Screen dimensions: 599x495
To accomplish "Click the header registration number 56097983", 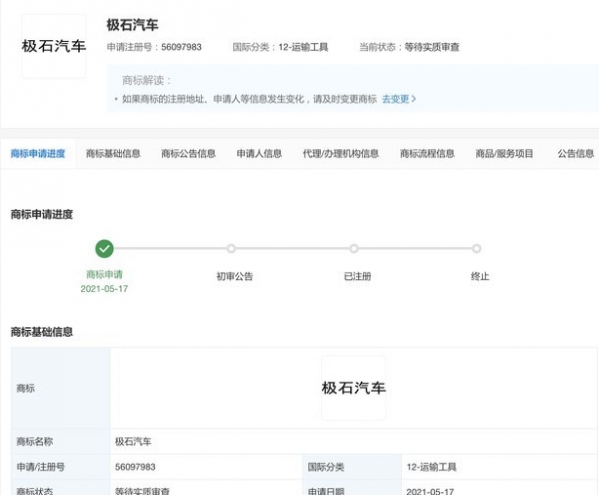I will pyautogui.click(x=181, y=47).
